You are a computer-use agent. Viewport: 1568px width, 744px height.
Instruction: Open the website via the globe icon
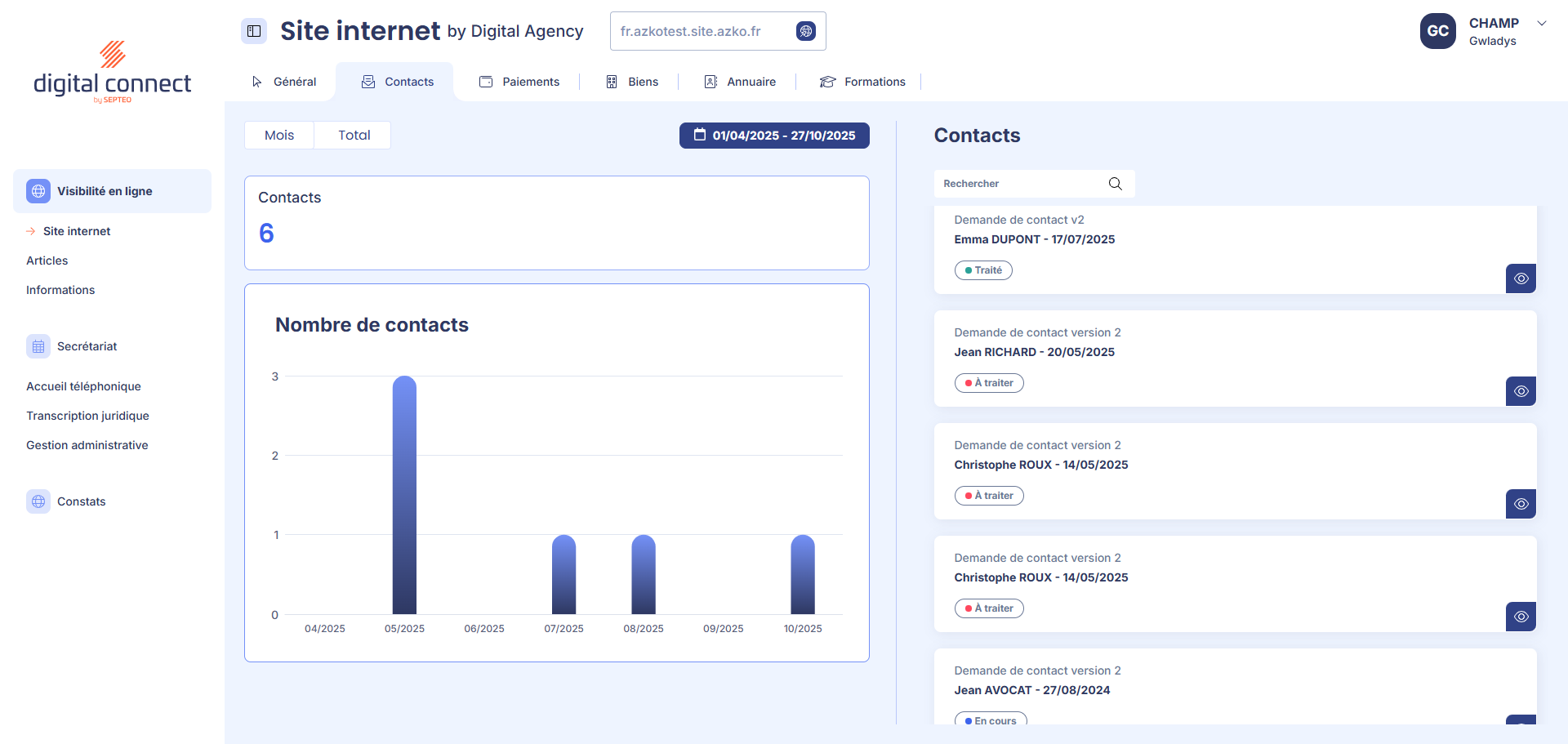point(805,31)
